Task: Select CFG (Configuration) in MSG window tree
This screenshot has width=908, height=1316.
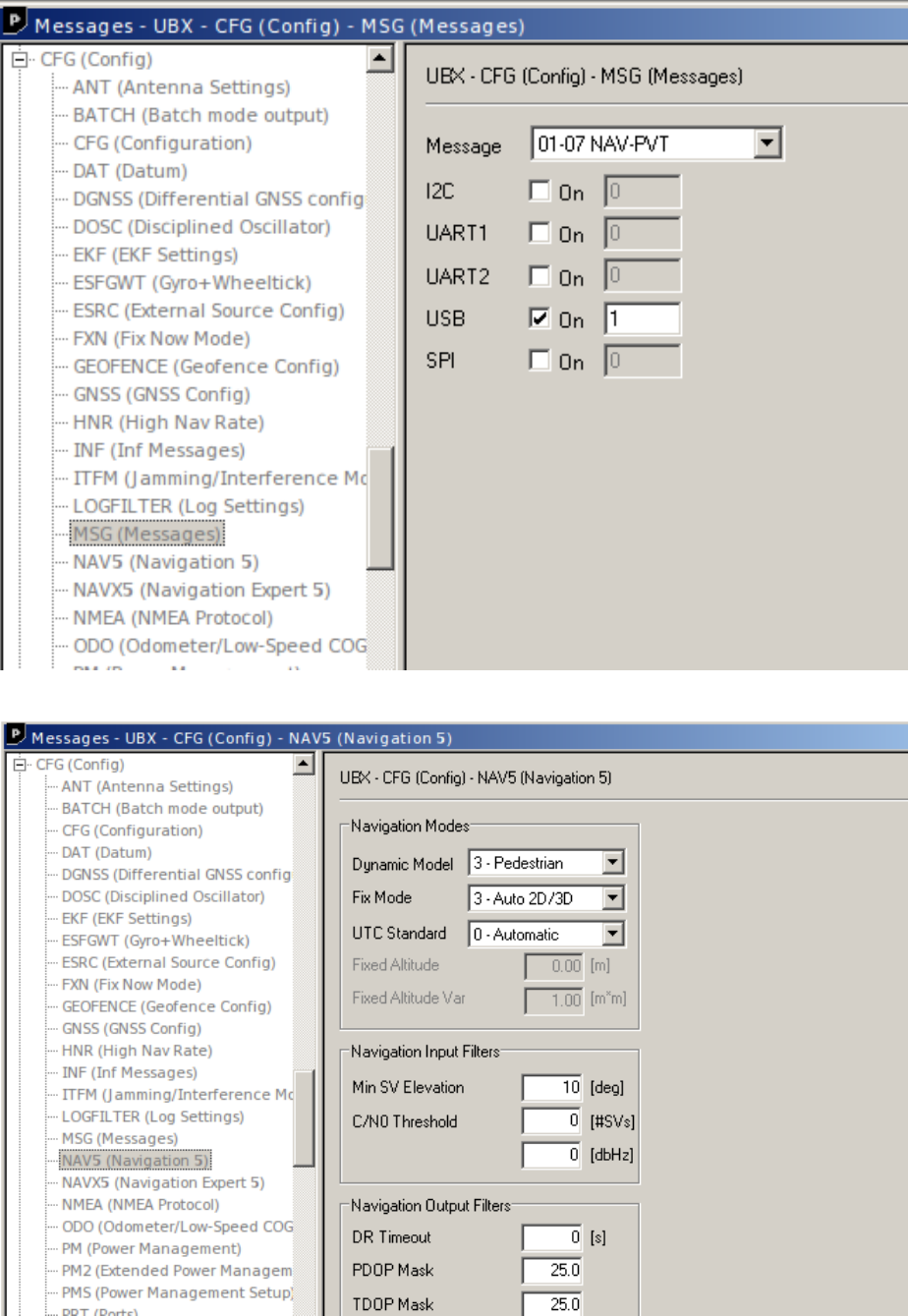Action: click(x=162, y=143)
